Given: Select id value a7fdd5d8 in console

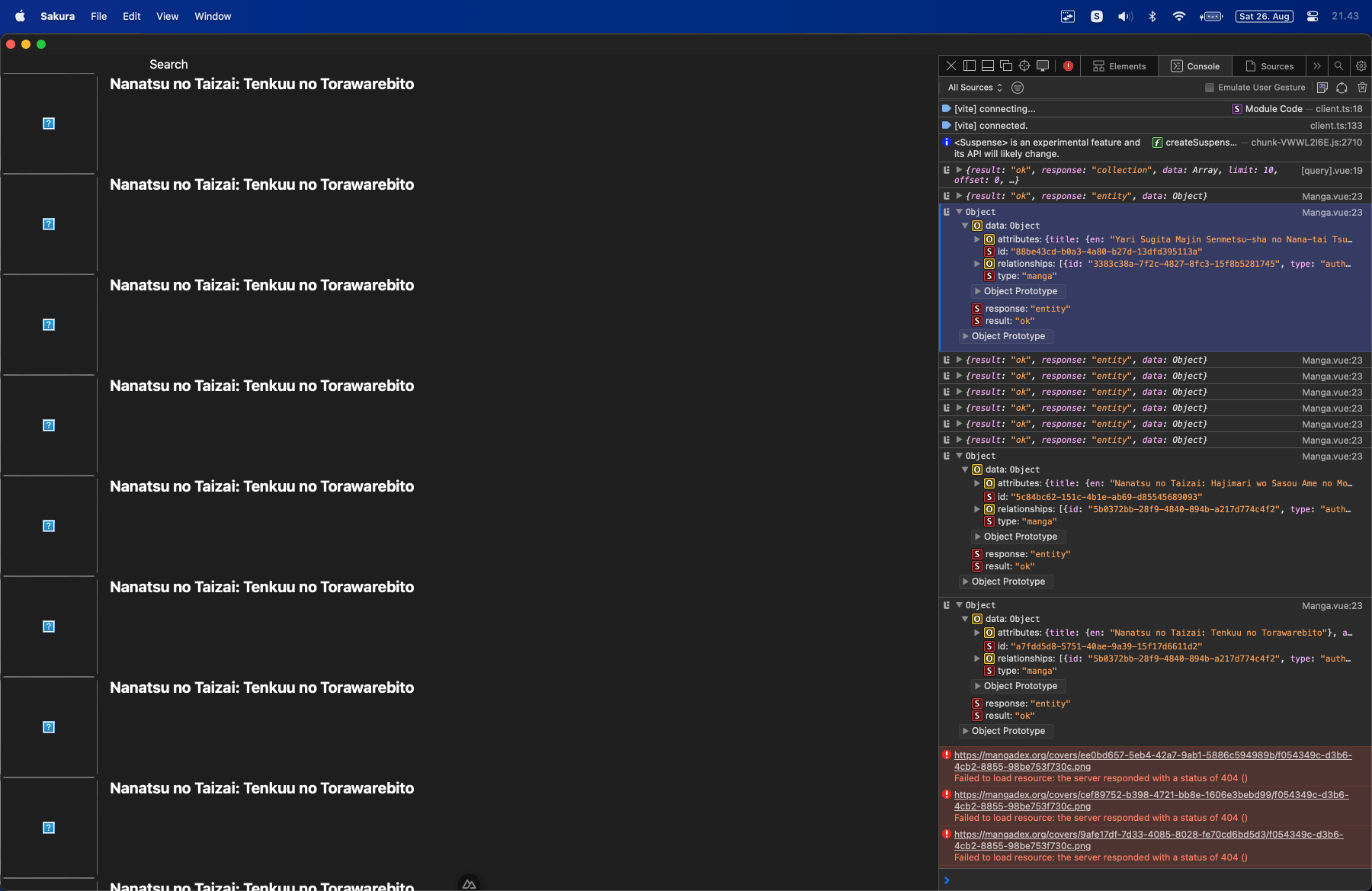Looking at the screenshot, I should tap(1106, 646).
